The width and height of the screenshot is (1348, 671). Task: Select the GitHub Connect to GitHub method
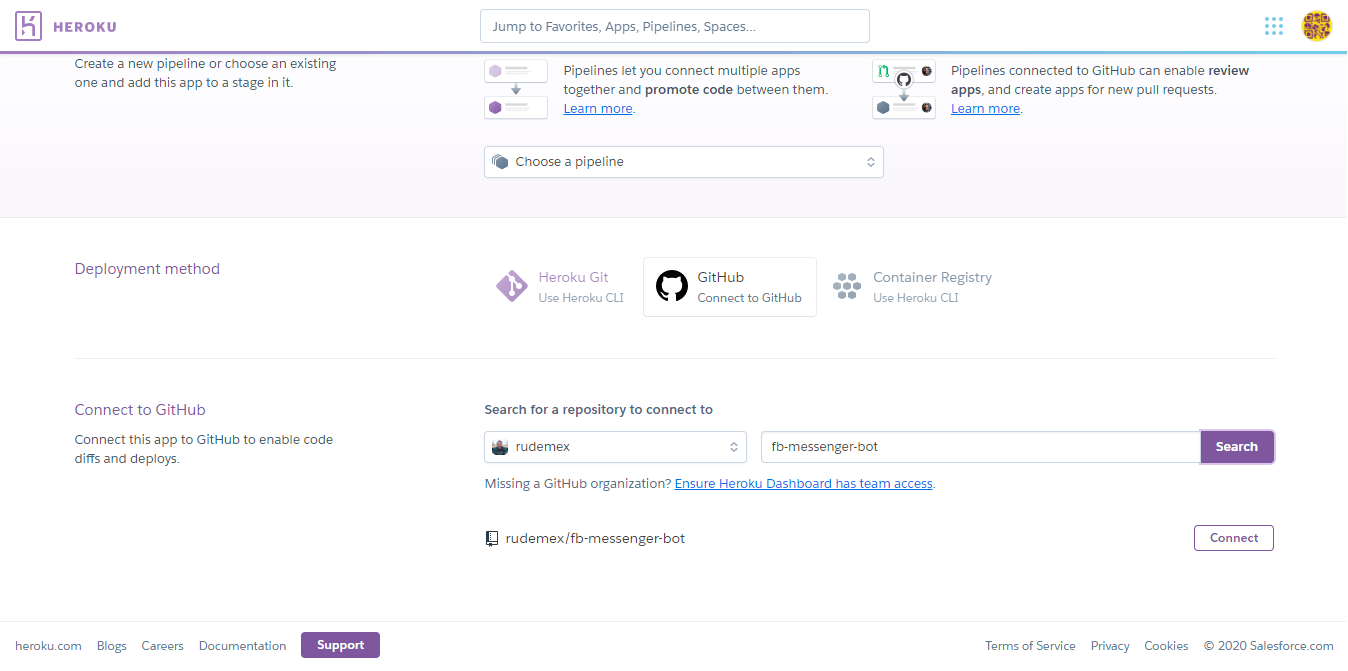pyautogui.click(x=730, y=287)
